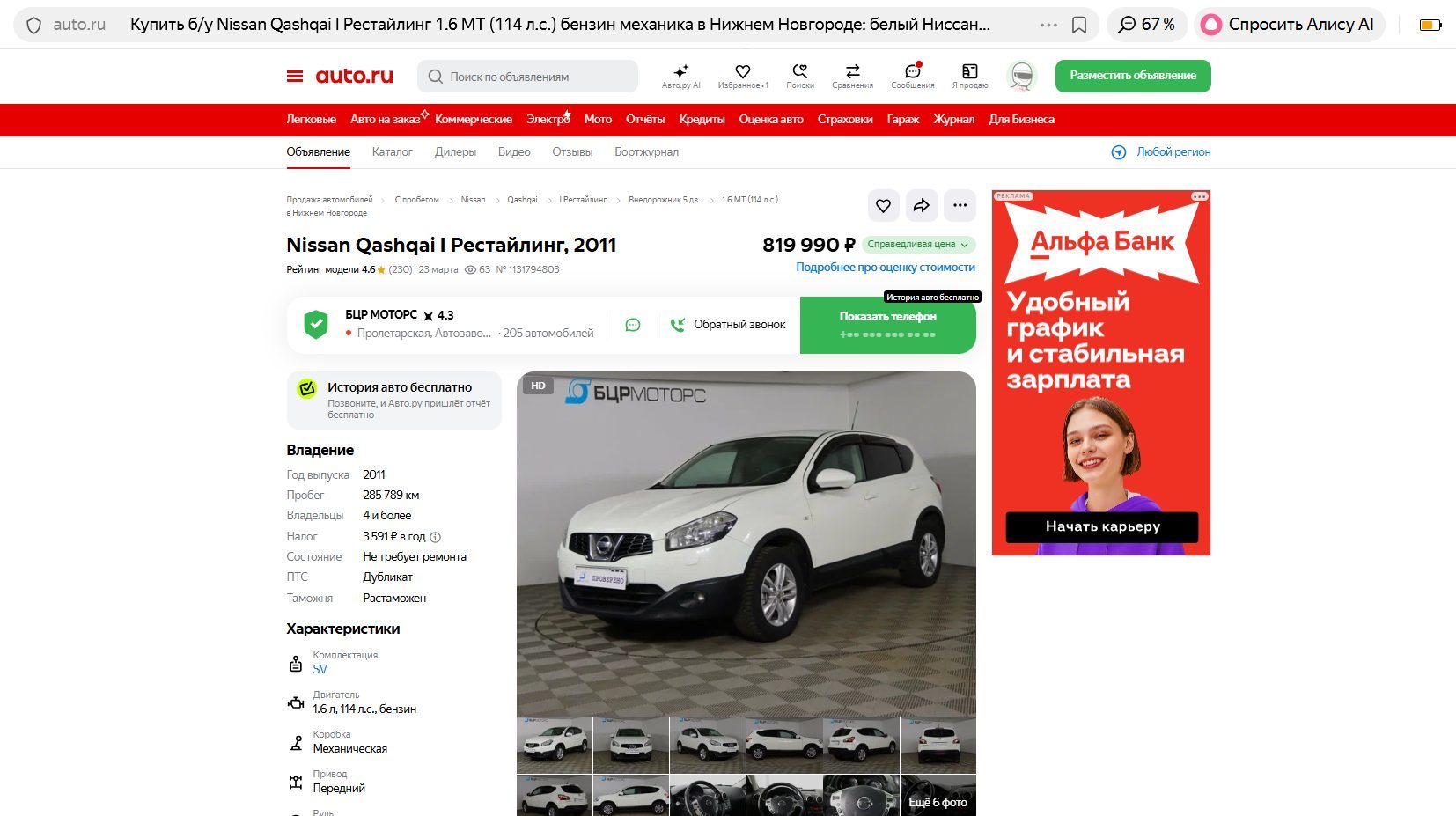The width and height of the screenshot is (1456, 816).
Task: Open the Коммерческие menu section
Action: pyautogui.click(x=474, y=120)
